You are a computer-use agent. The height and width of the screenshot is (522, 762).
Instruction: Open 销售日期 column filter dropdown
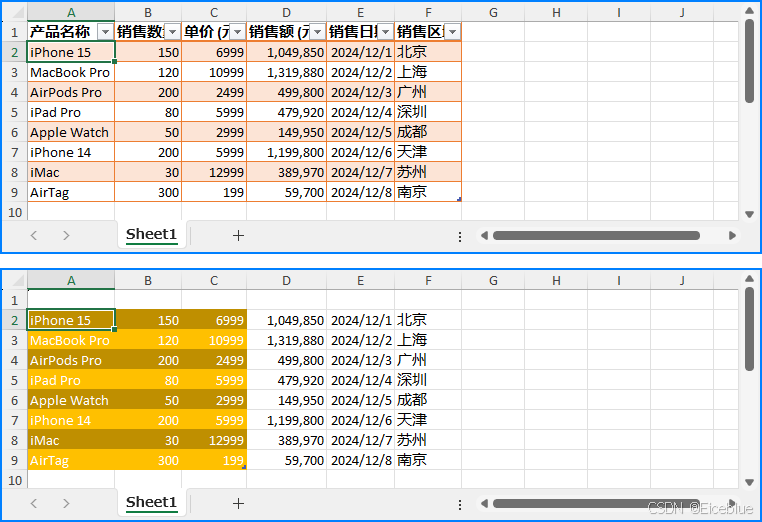(x=385, y=32)
